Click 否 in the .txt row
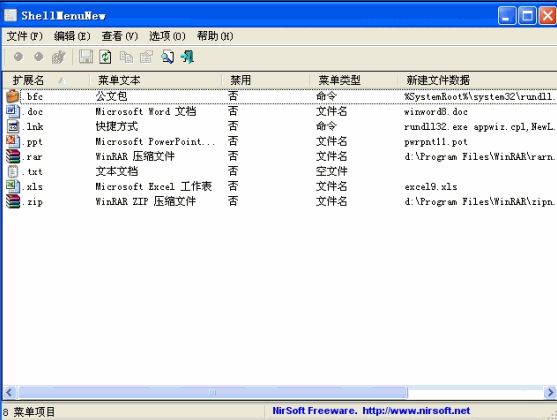This screenshot has width=557, height=420. point(233,171)
